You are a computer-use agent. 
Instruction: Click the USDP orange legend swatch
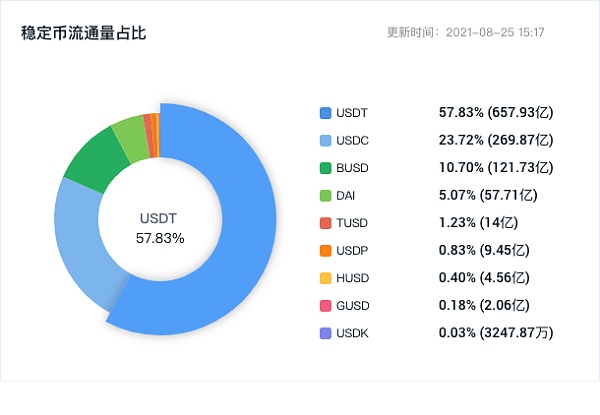coord(325,250)
